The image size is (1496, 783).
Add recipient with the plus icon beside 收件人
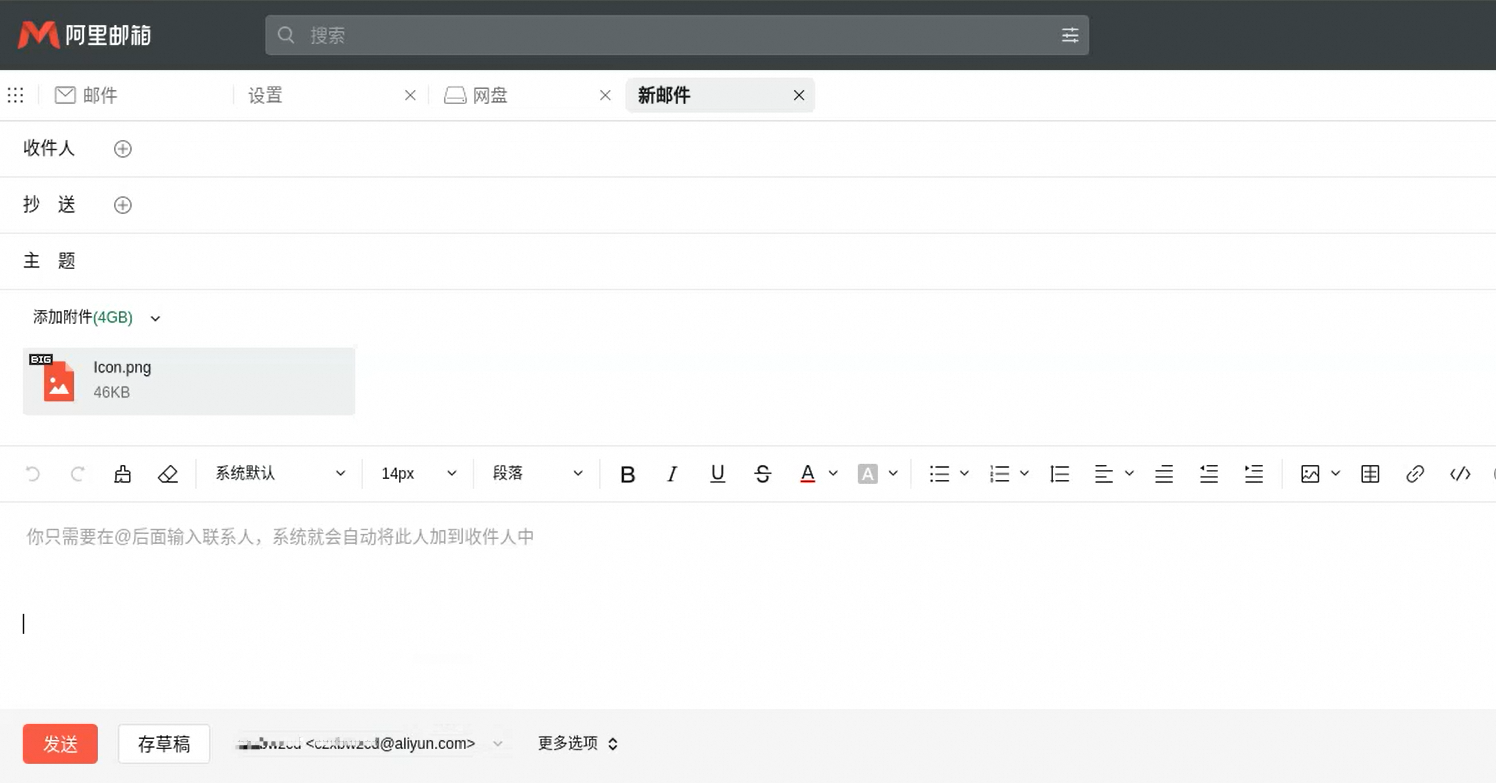(123, 149)
